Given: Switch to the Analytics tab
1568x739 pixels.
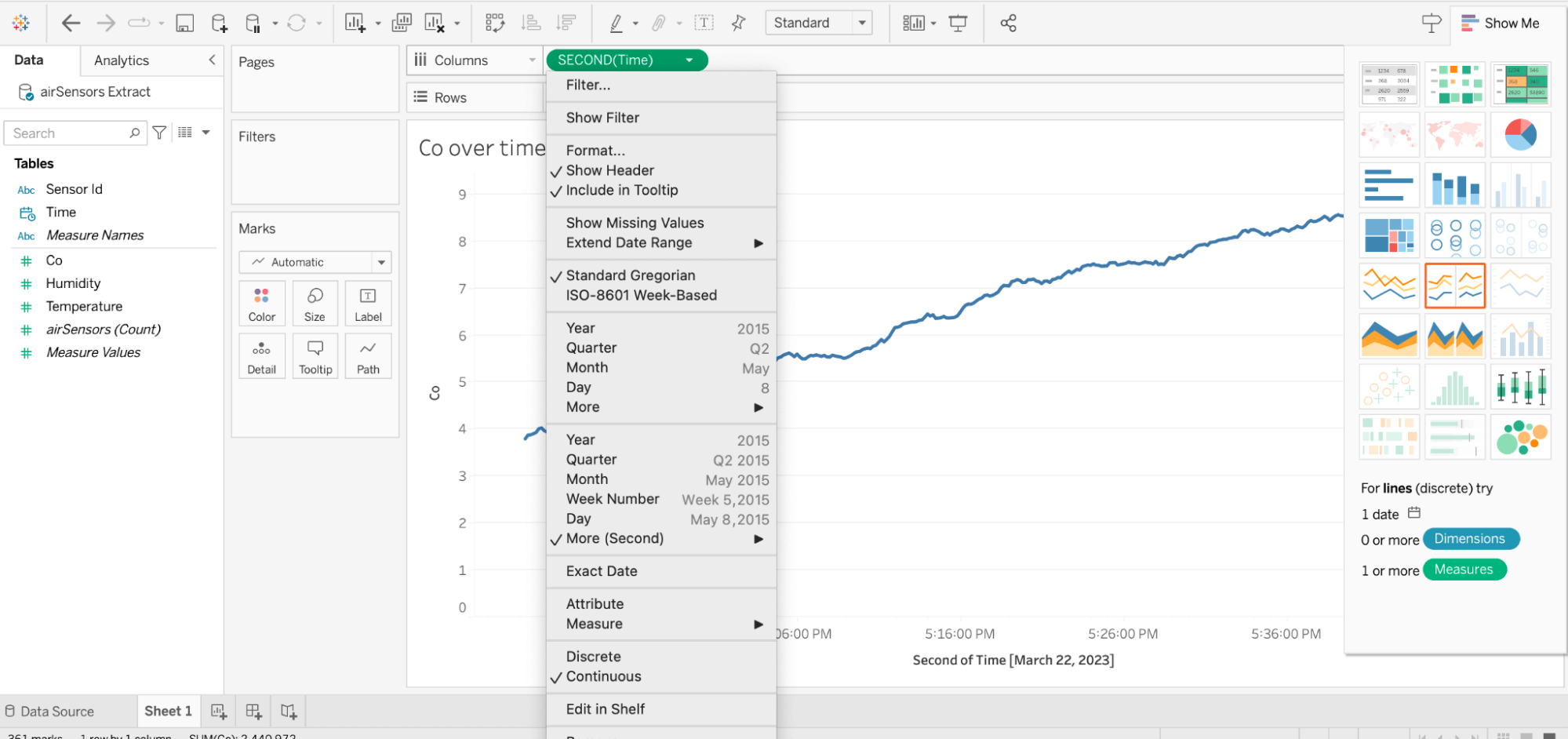Looking at the screenshot, I should (122, 60).
